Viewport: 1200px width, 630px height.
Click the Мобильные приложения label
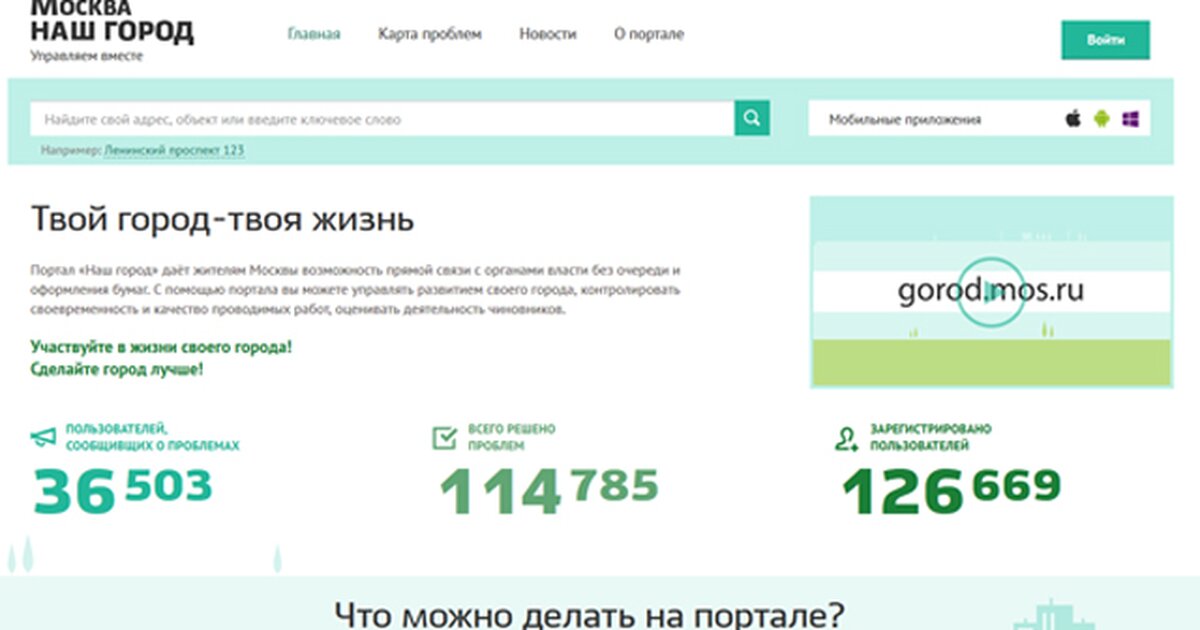[904, 119]
